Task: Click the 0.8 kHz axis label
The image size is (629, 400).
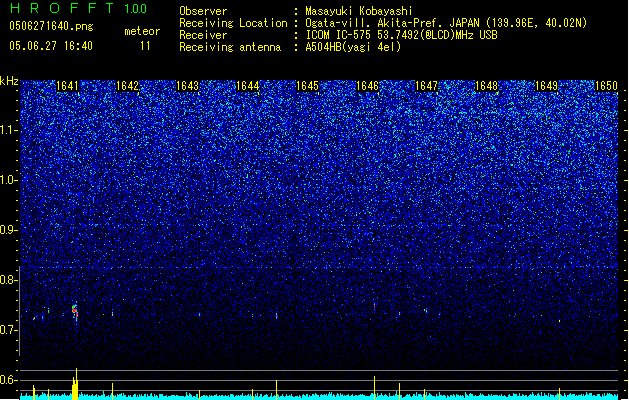Action: pos(8,280)
